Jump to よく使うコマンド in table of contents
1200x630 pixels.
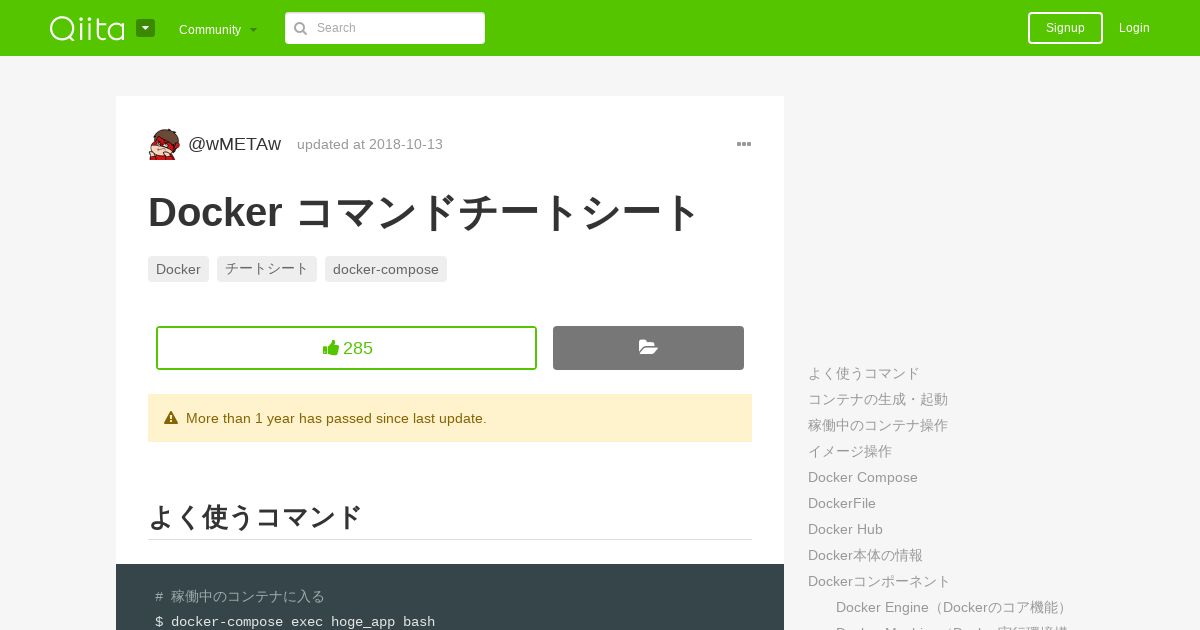click(x=864, y=373)
